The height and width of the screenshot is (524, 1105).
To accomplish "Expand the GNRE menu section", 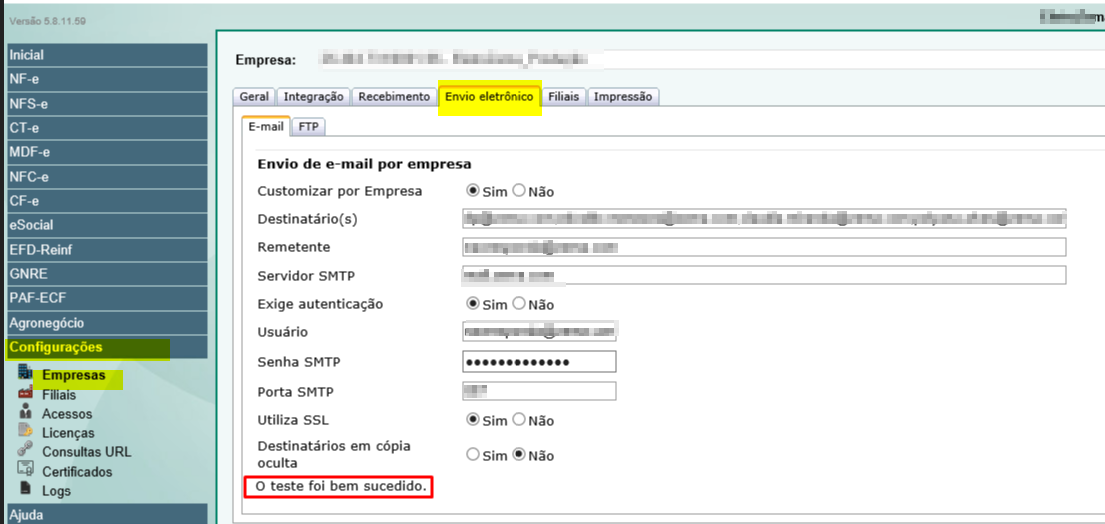I will (x=107, y=274).
